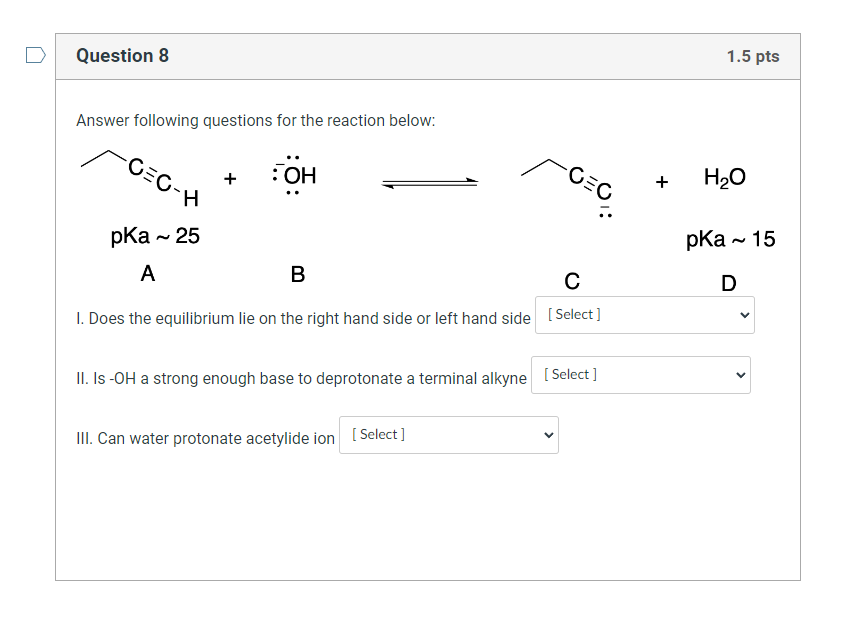Screen dimensions: 858x618
Task: Click the 'Answer following questions' instruction text
Action: coord(256,121)
